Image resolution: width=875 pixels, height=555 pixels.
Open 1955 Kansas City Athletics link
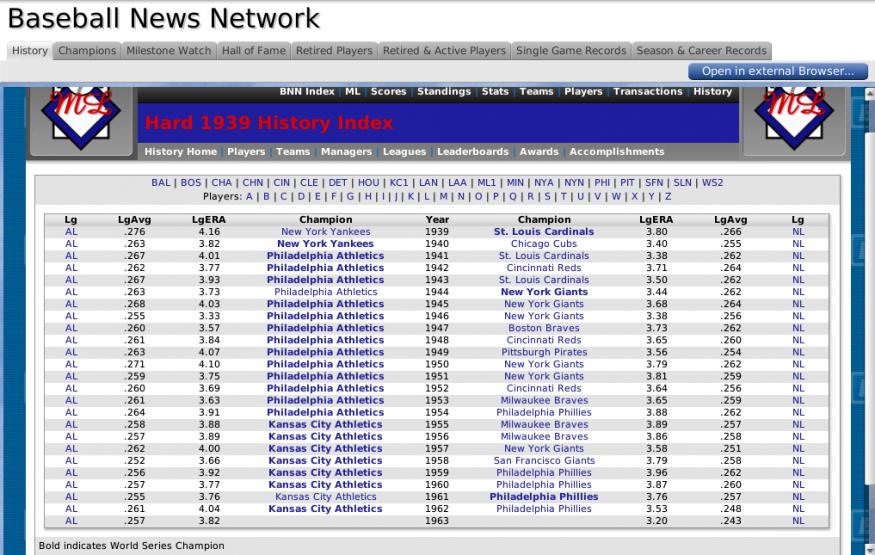pos(325,425)
